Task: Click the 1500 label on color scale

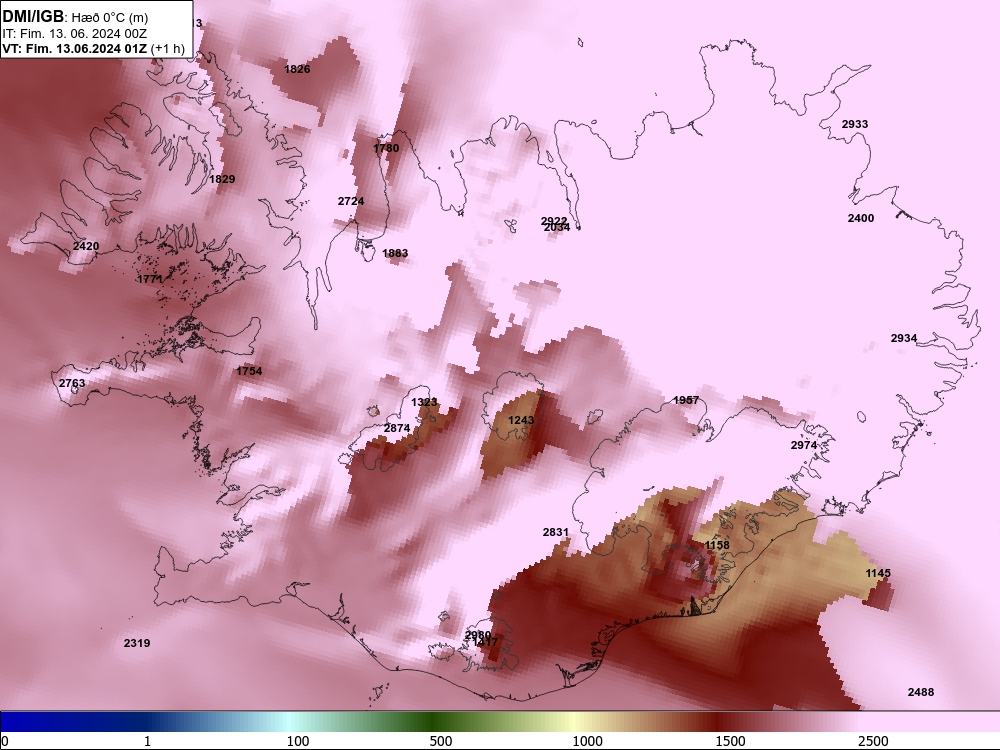Action: point(730,741)
